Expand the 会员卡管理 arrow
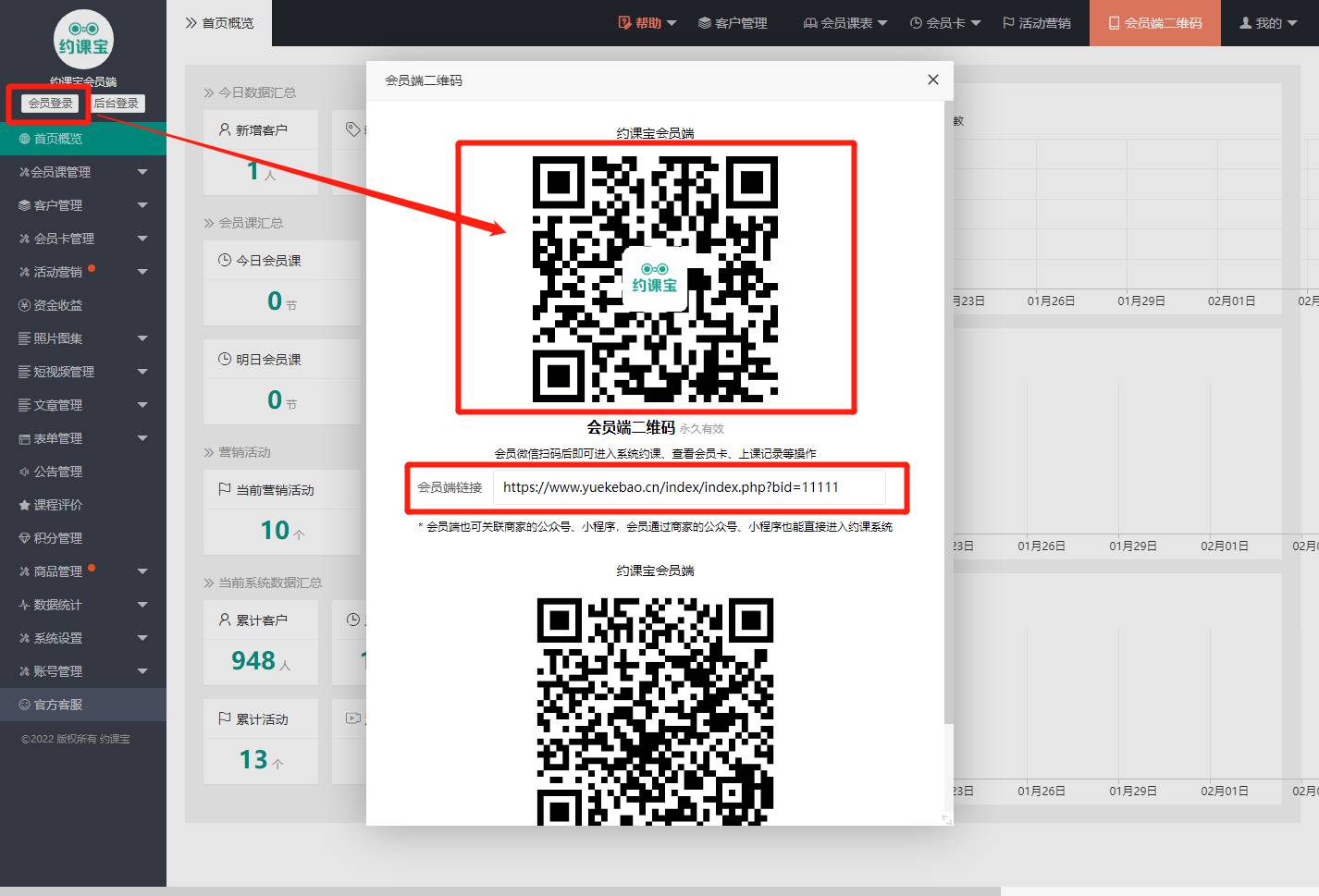The width and height of the screenshot is (1319, 896). point(142,239)
